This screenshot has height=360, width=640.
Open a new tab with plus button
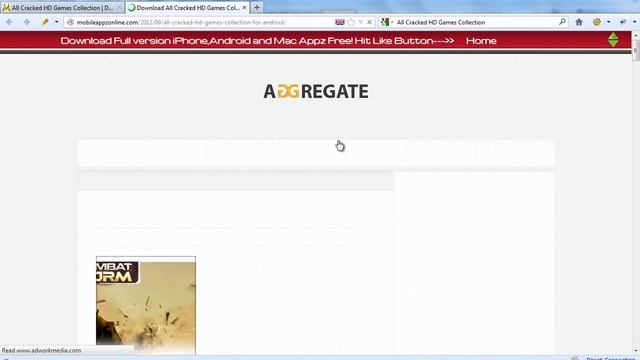click(x=257, y=7)
